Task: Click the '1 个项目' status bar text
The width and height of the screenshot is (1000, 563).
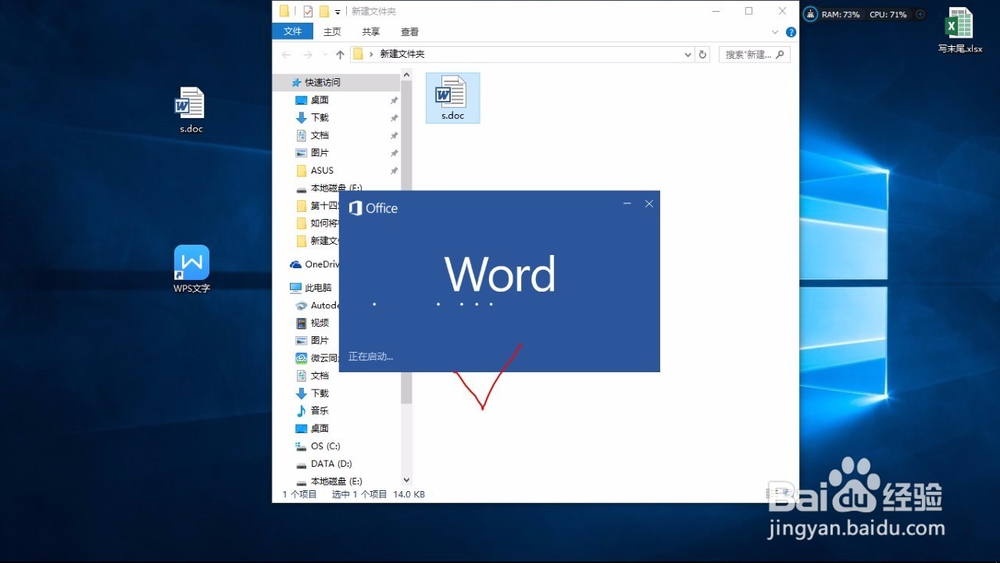Action: (299, 494)
